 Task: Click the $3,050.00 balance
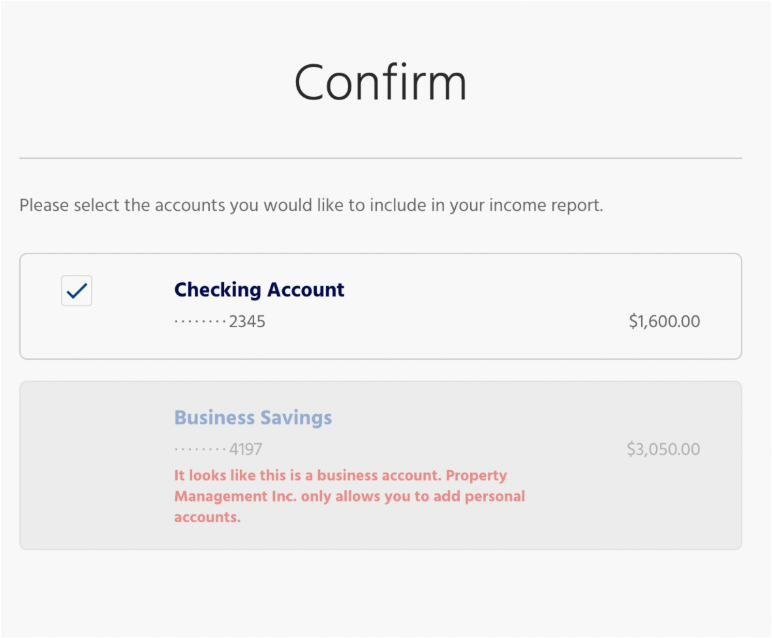click(663, 450)
